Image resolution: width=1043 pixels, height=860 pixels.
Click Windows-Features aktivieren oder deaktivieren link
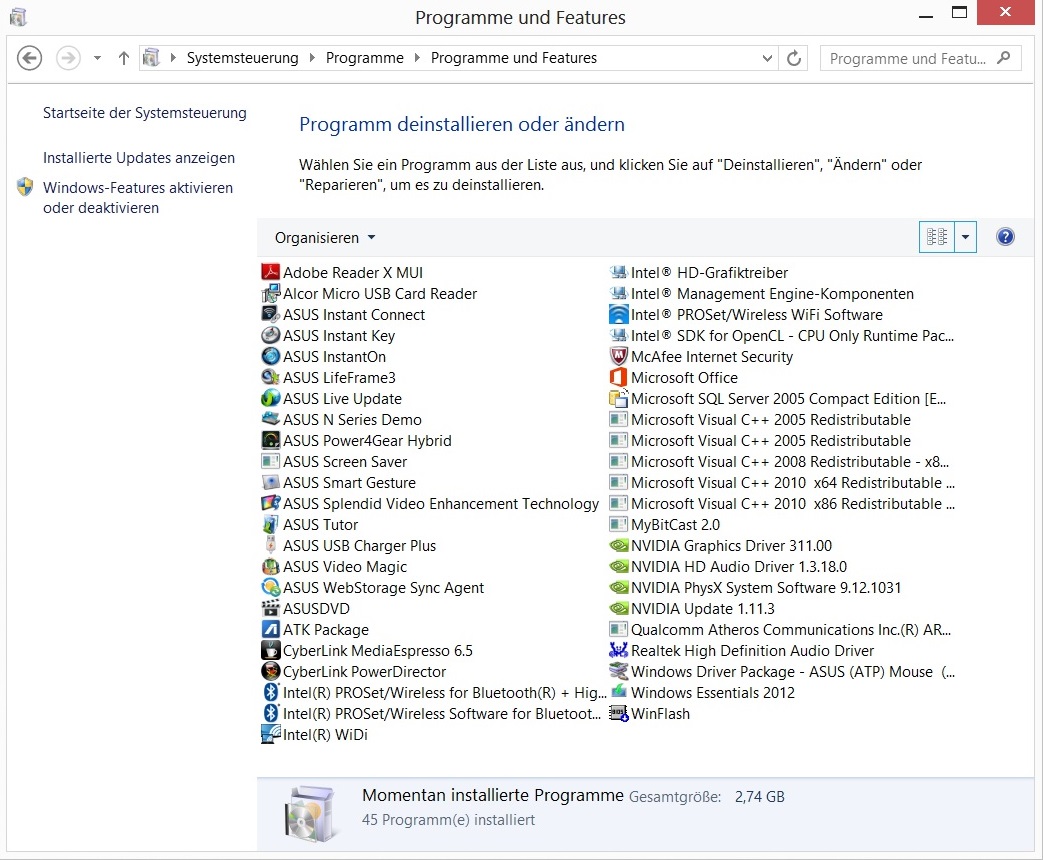click(x=138, y=198)
